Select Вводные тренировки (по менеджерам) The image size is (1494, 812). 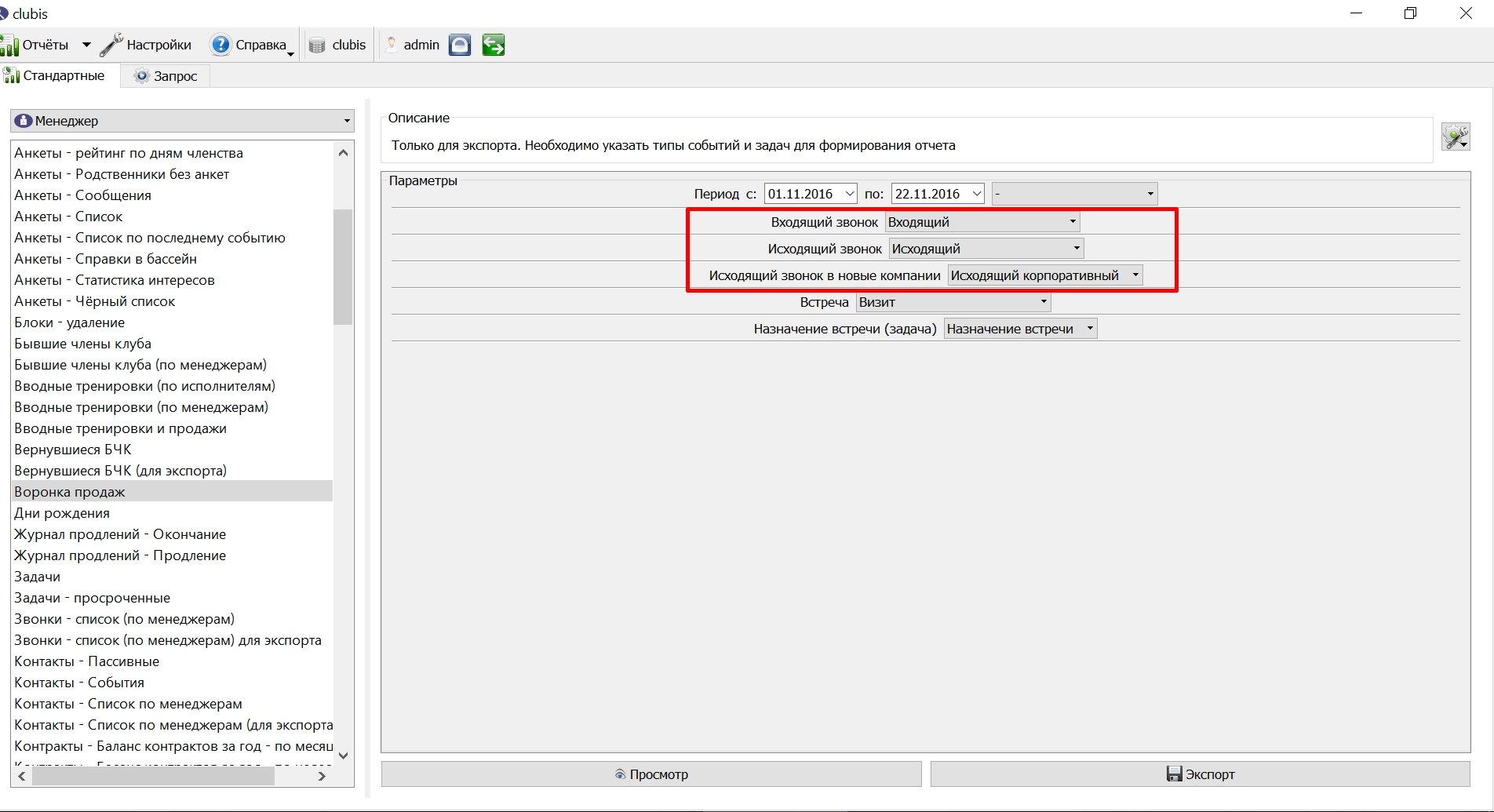[x=173, y=407]
